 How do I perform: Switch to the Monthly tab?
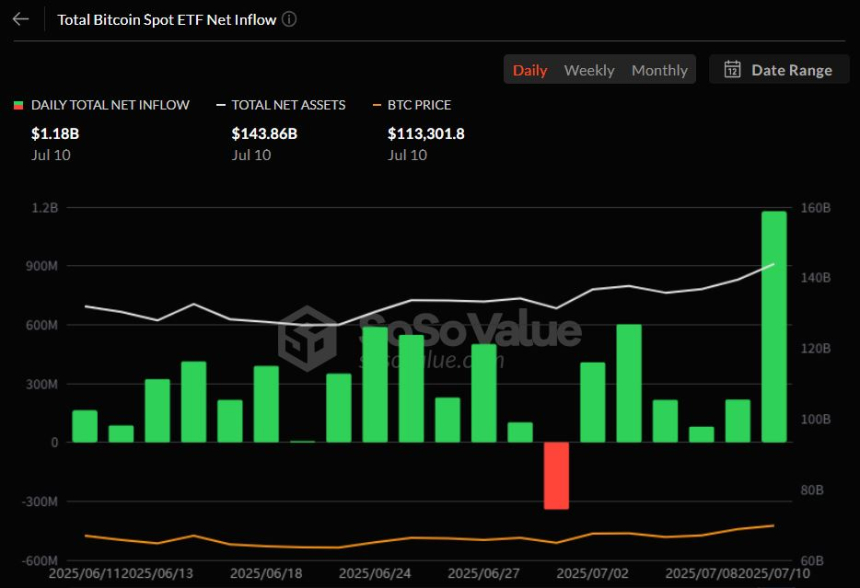pyautogui.click(x=659, y=70)
